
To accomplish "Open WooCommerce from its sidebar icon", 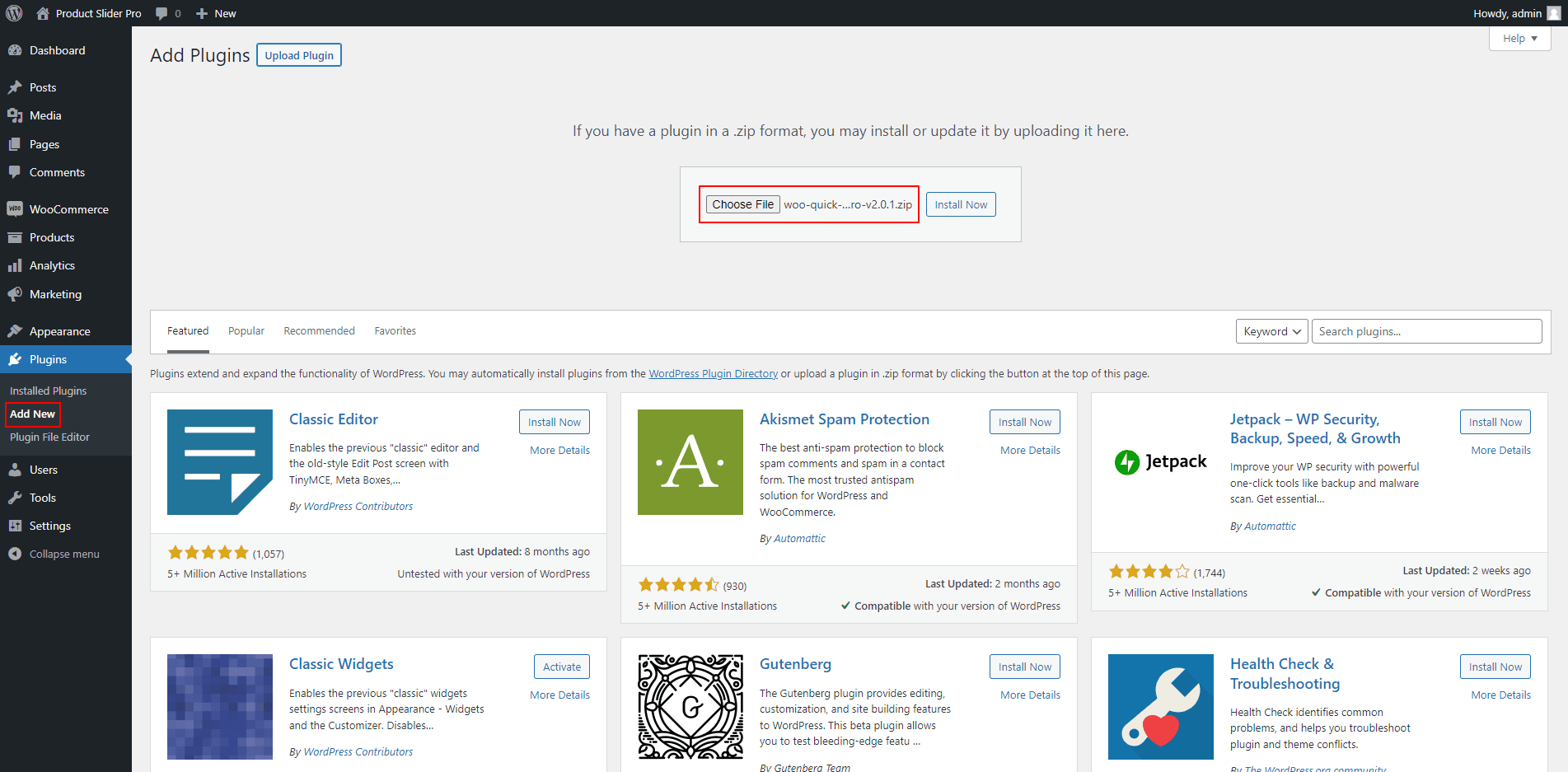I will 15,209.
